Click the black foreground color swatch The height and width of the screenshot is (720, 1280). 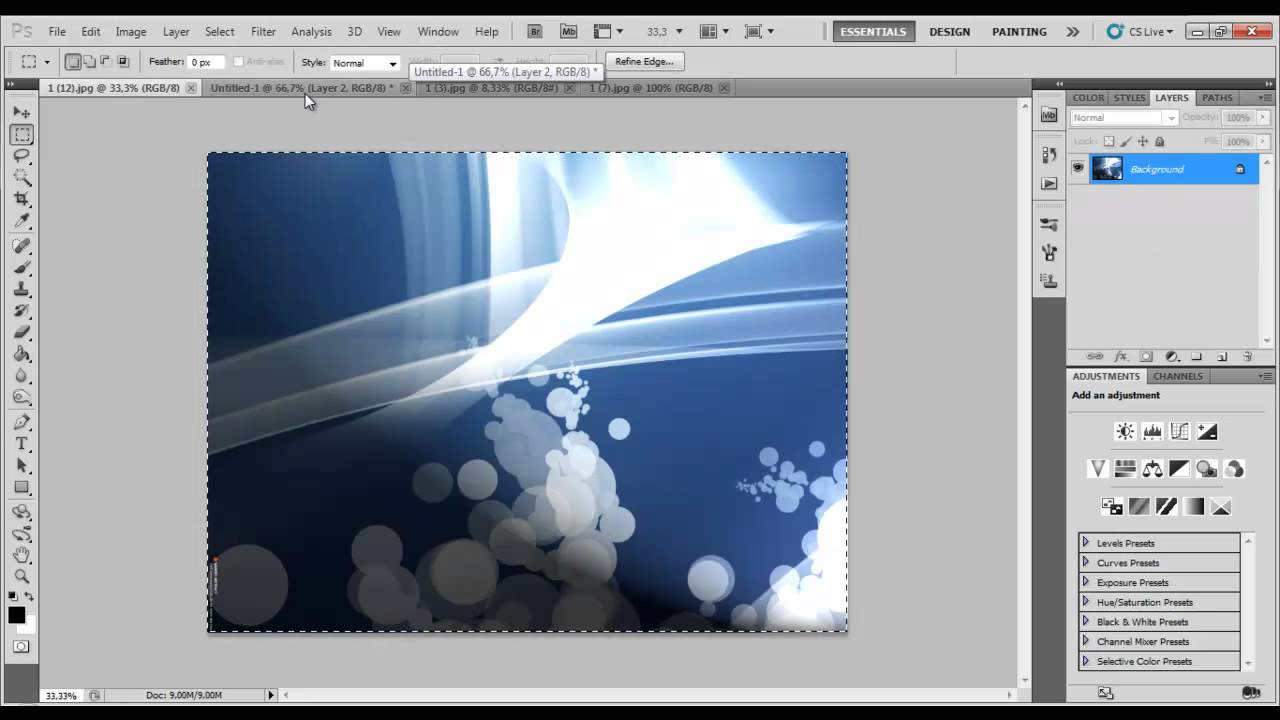(x=17, y=615)
